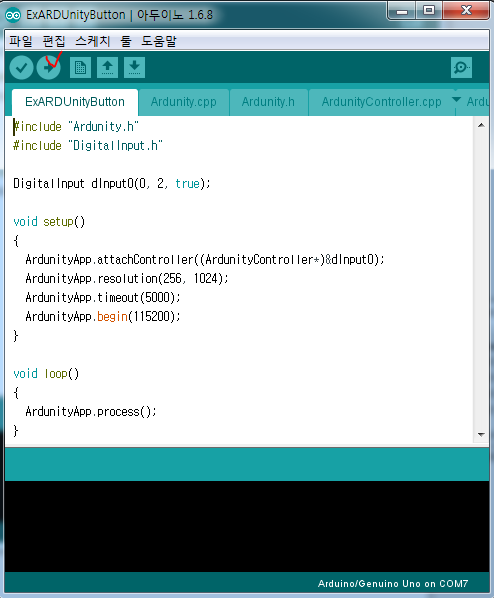
Task: Click the editor scrollbar up arrow
Action: pyautogui.click(x=481, y=125)
